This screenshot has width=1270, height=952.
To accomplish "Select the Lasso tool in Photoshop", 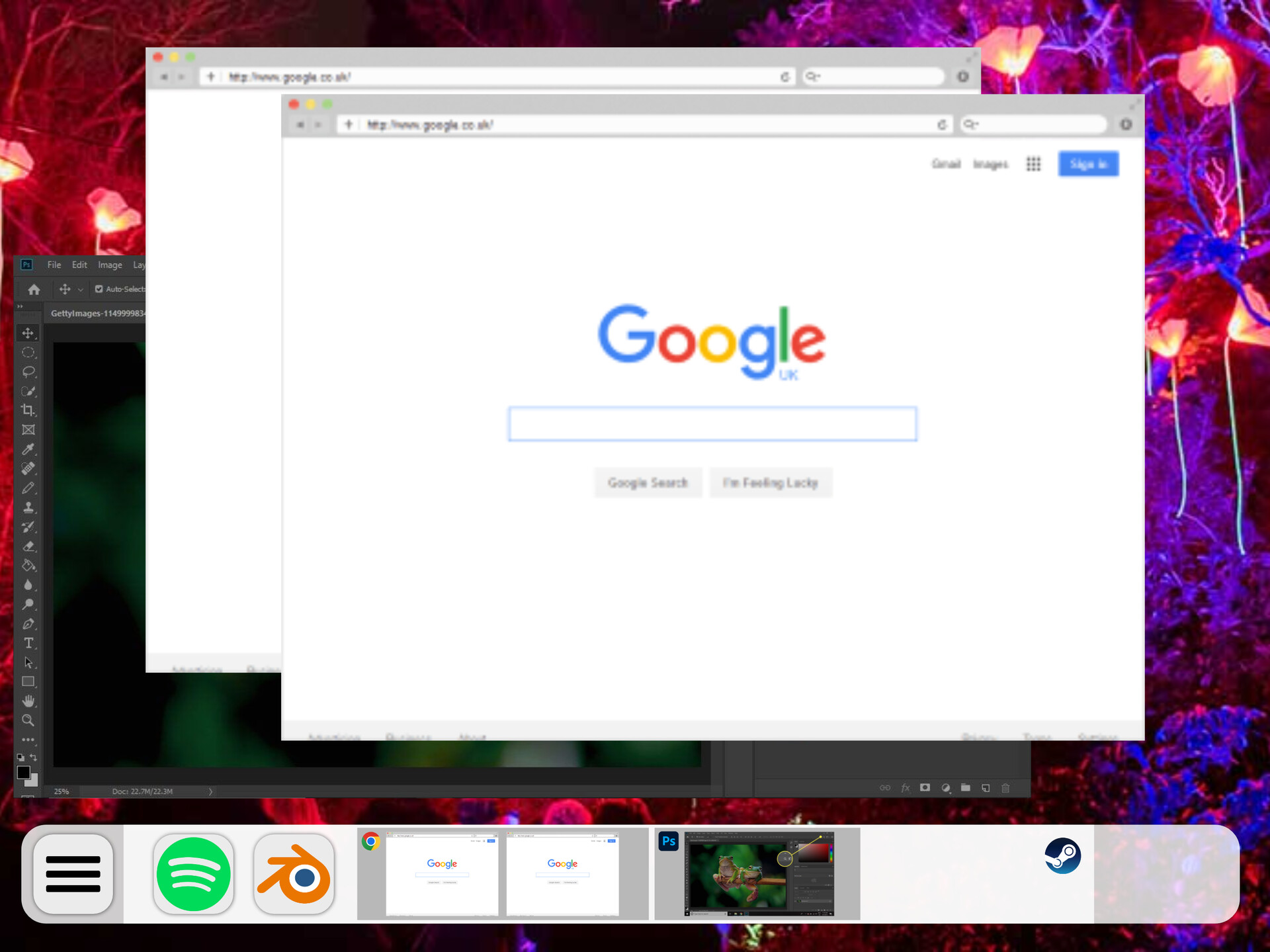I will [28, 372].
